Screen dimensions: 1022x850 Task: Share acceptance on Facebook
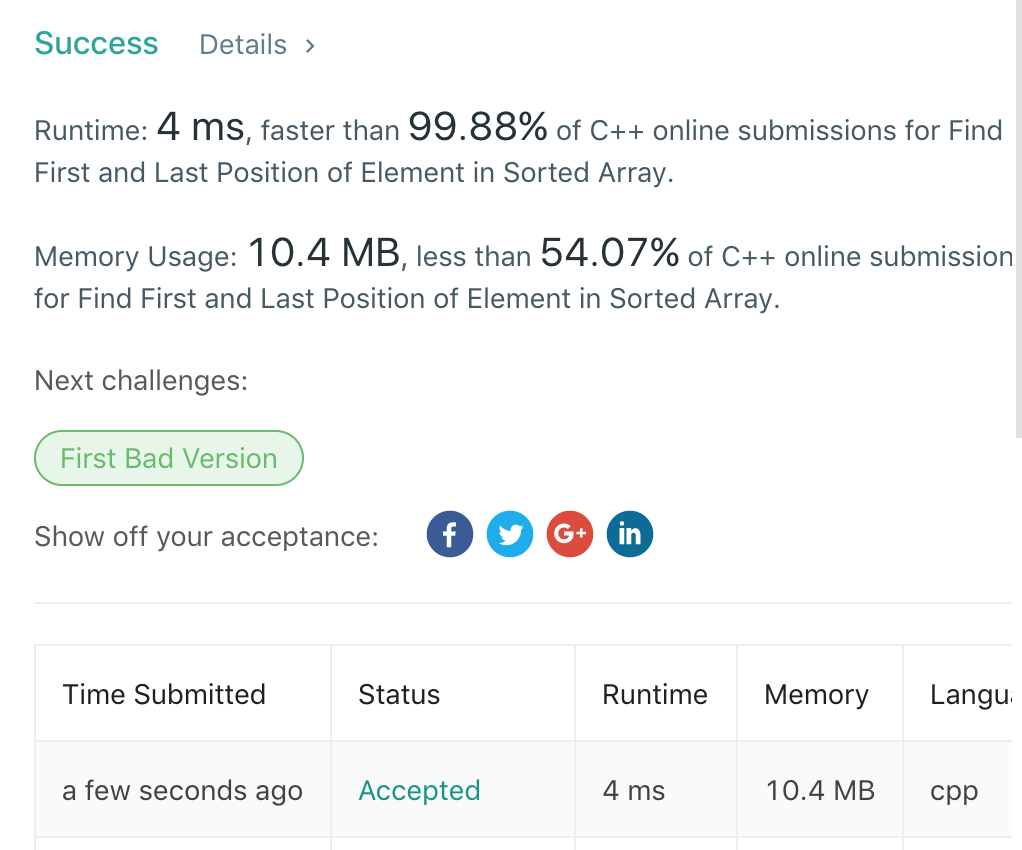tap(450, 535)
